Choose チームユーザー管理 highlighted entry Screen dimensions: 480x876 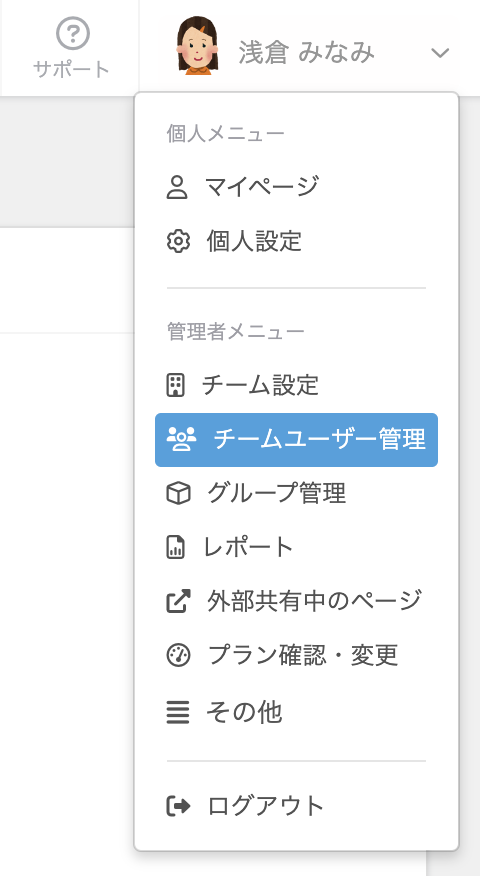click(296, 440)
